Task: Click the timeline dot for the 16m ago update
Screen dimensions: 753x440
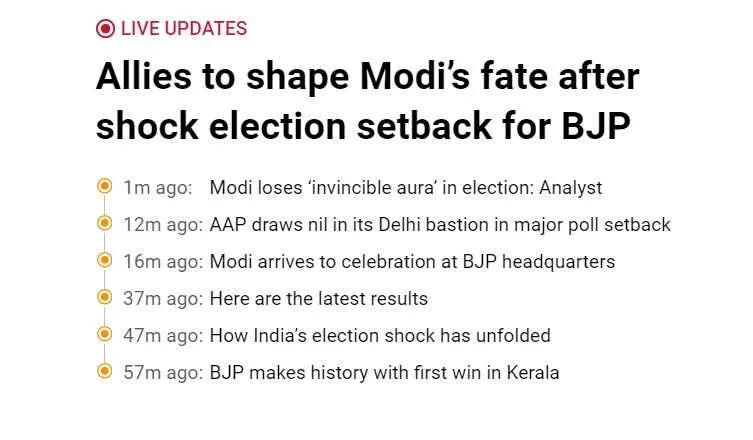Action: (104, 260)
